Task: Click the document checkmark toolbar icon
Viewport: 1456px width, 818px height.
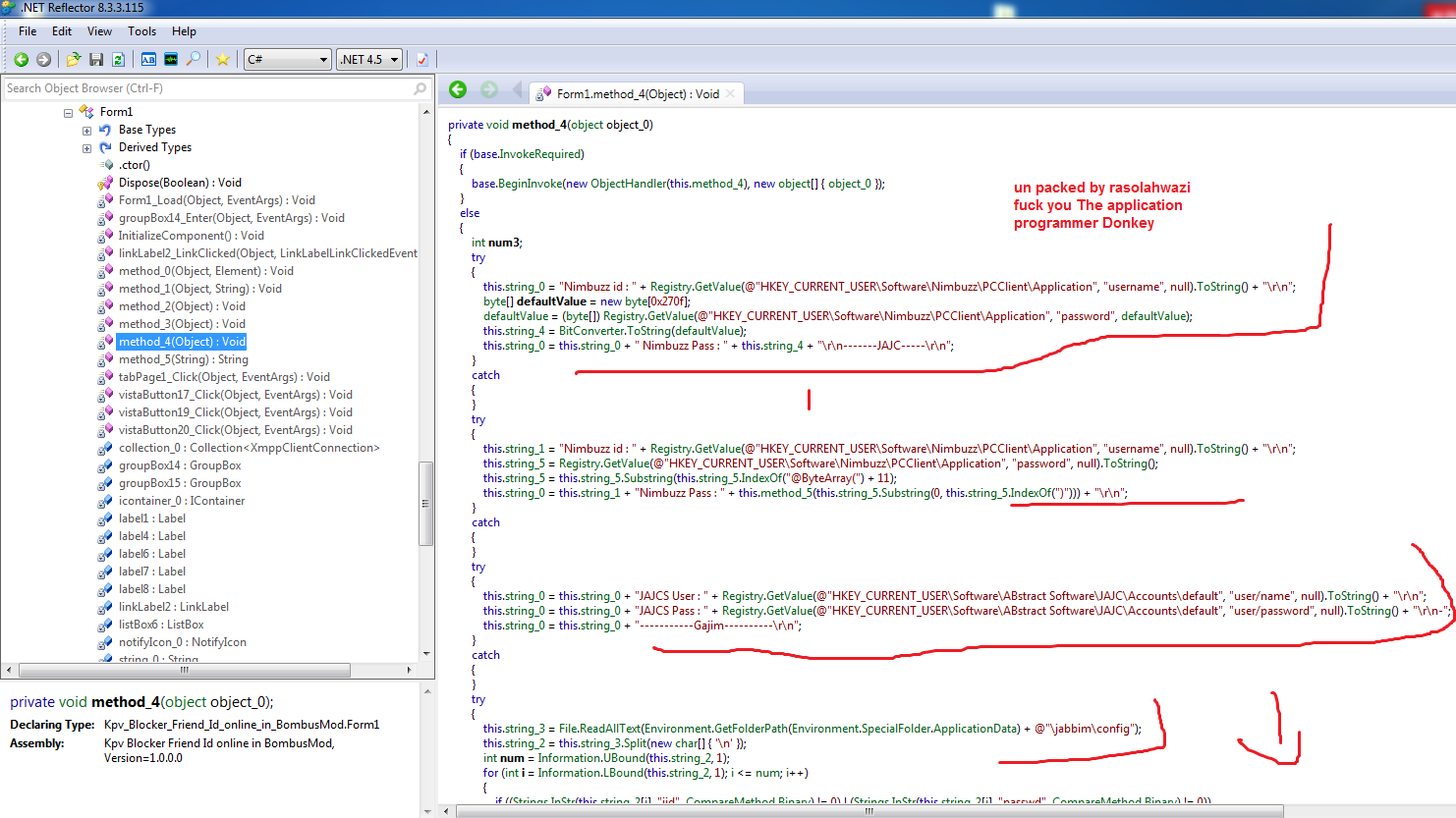Action: point(422,60)
